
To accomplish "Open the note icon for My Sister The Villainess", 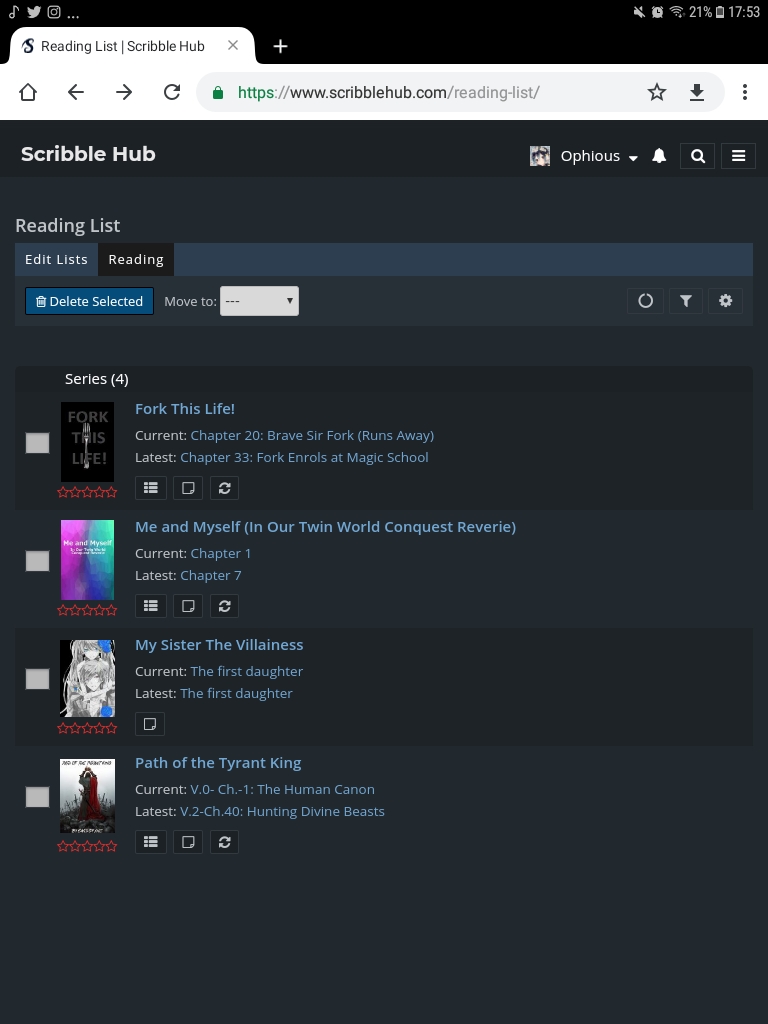I will coord(150,724).
